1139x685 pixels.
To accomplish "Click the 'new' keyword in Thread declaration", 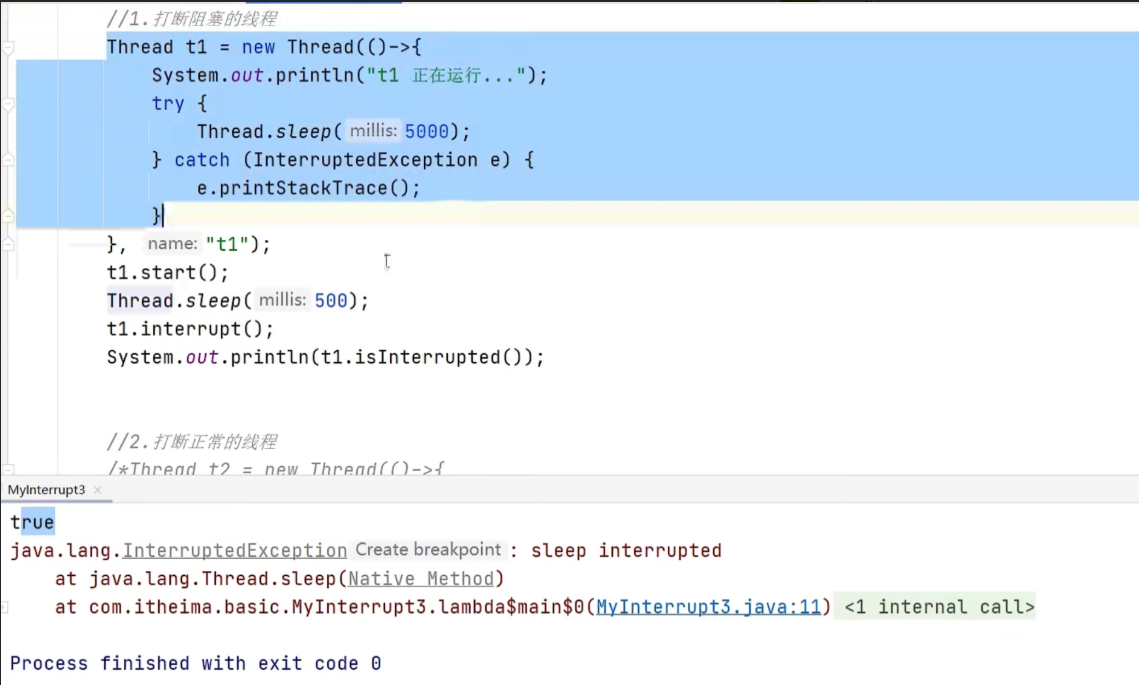I will pyautogui.click(x=259, y=47).
